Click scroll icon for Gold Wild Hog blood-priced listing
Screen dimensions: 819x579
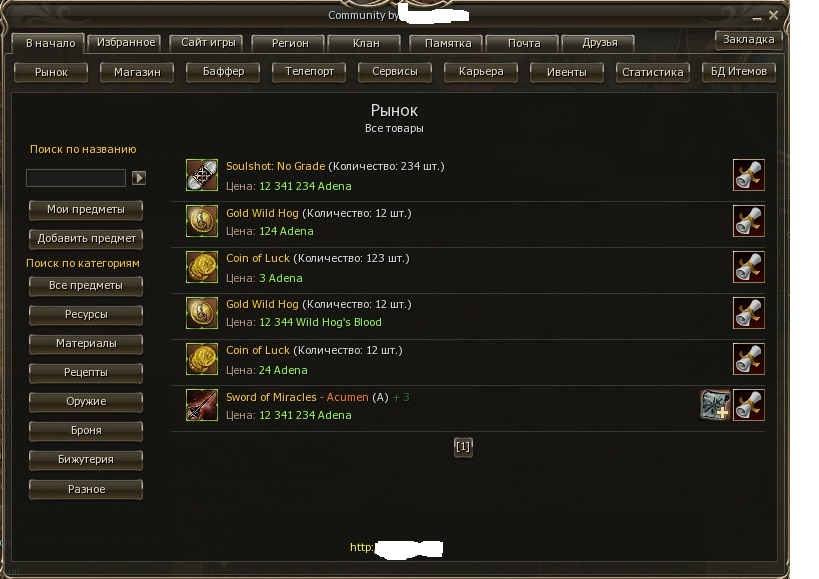(x=748, y=313)
